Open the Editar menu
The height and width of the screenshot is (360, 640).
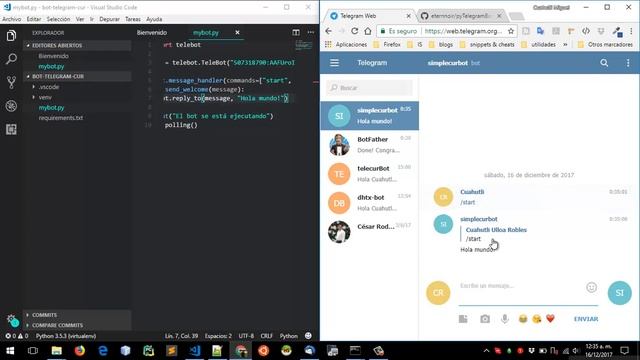point(33,19)
